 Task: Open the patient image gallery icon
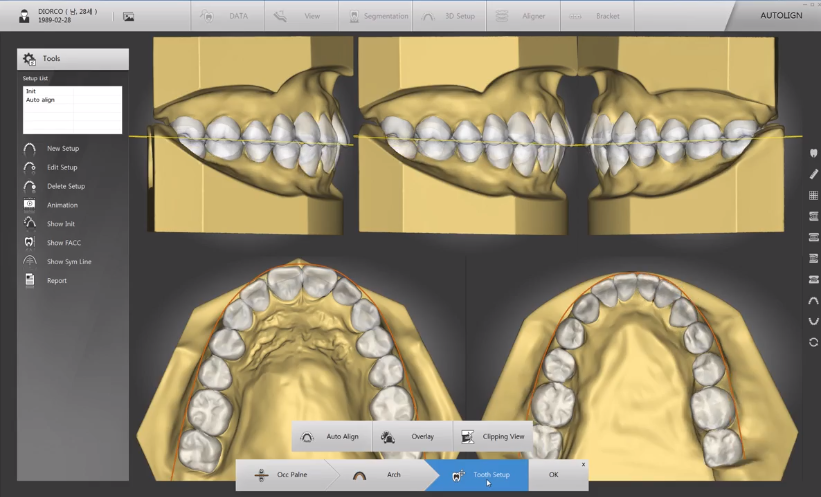[128, 17]
